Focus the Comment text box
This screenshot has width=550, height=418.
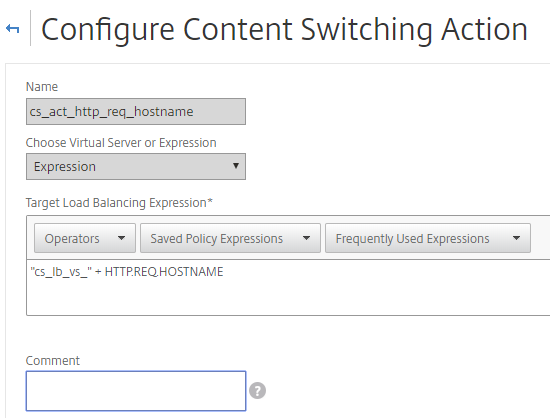tap(136, 391)
